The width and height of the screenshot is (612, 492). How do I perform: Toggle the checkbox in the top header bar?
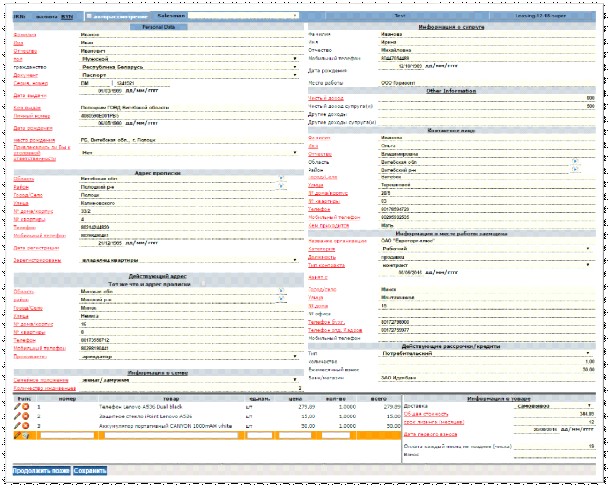tap(89, 16)
